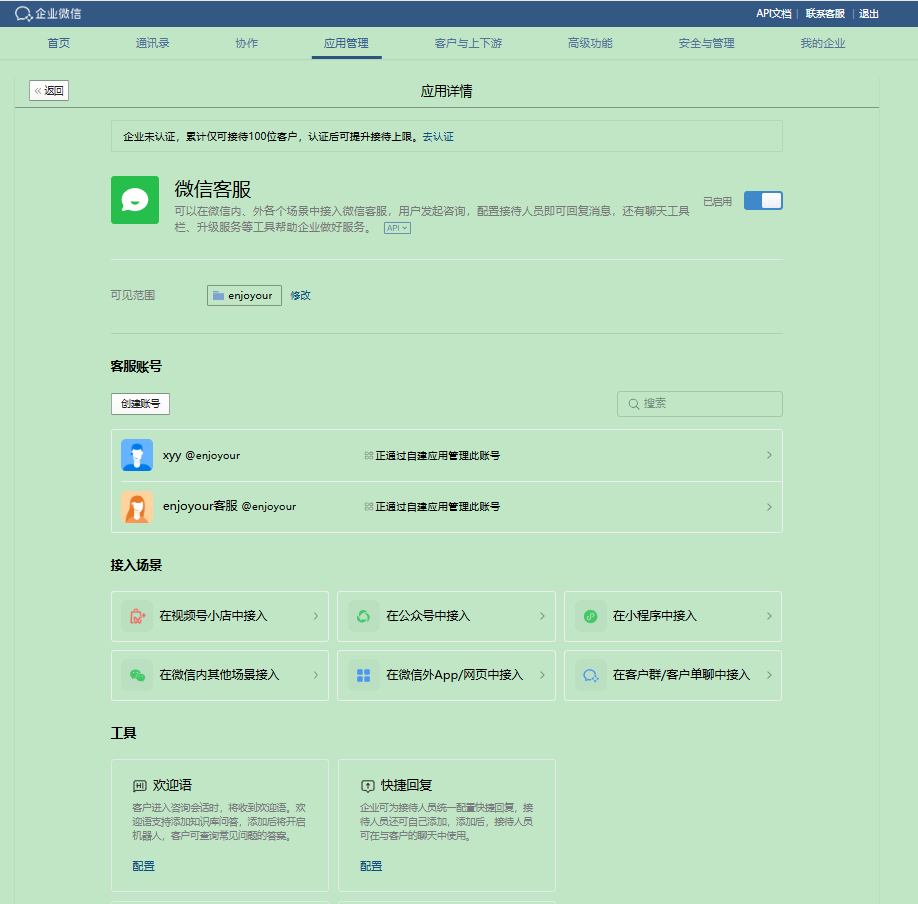Open the API dropdown tag
This screenshot has width=918, height=904.
398,228
